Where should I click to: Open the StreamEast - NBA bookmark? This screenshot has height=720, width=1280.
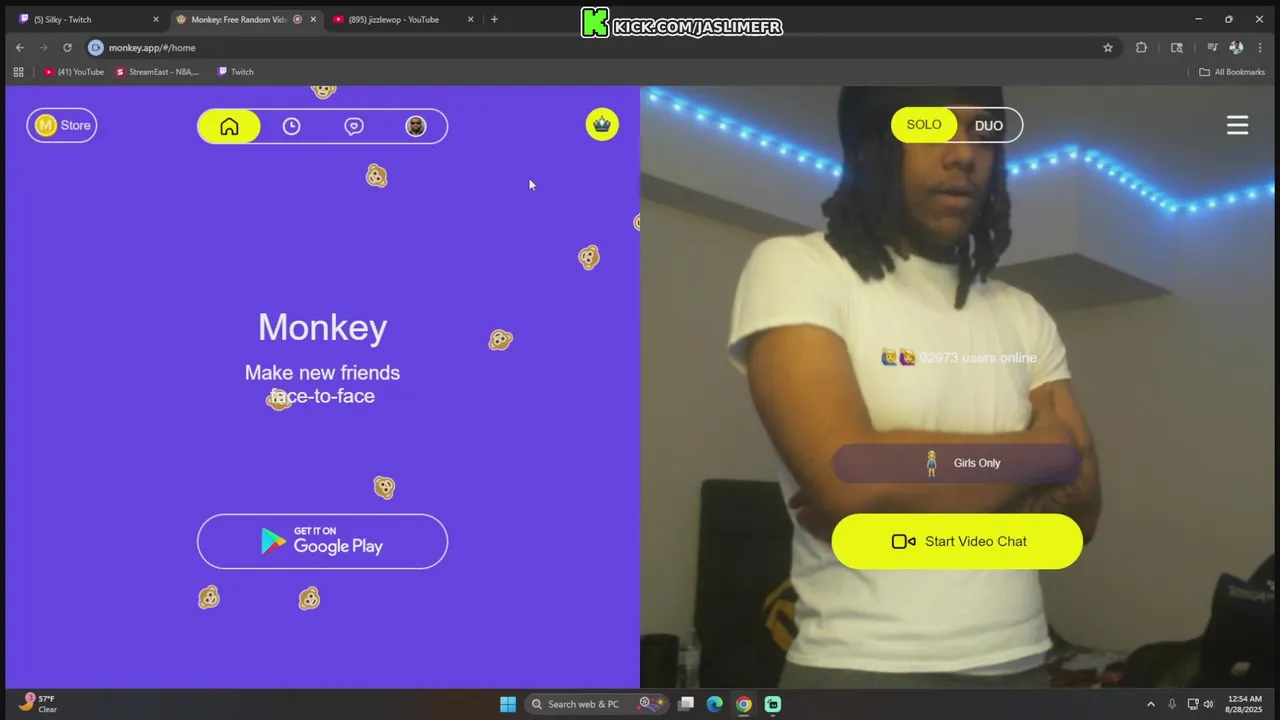tap(157, 72)
